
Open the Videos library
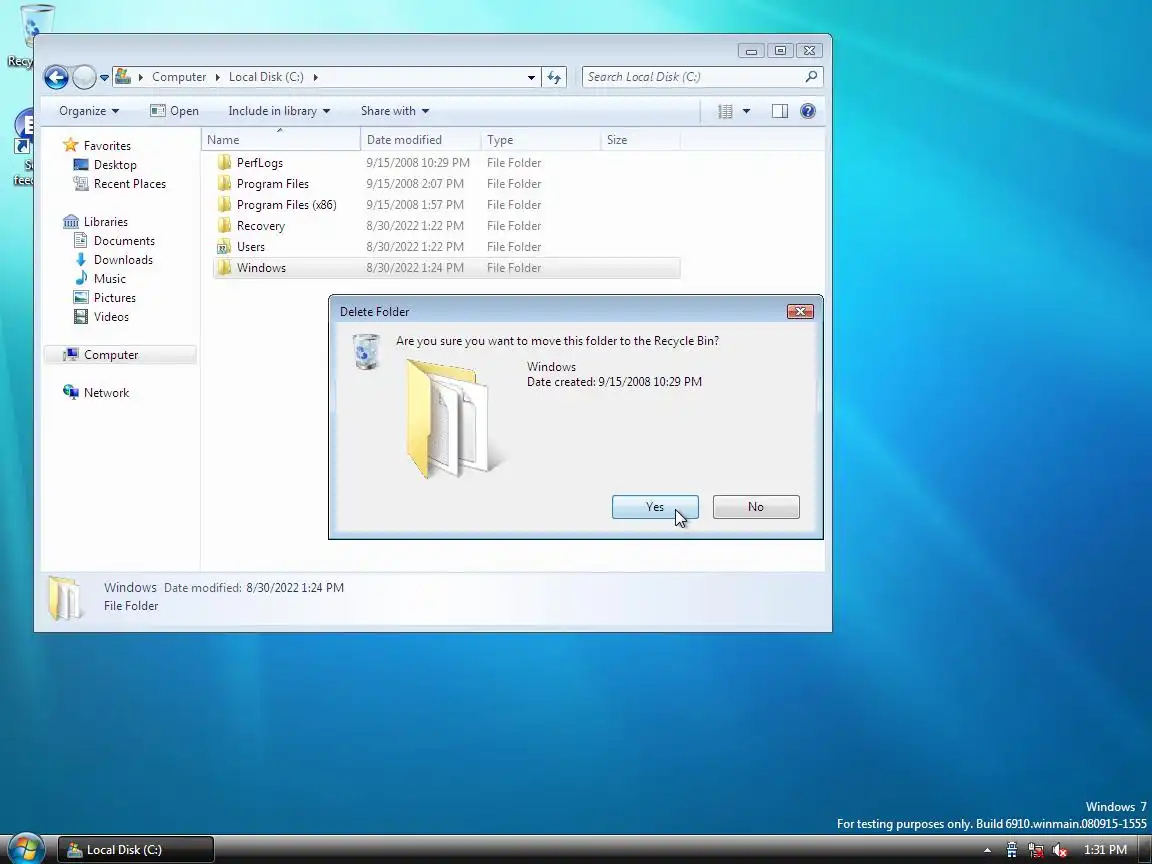click(x=111, y=317)
